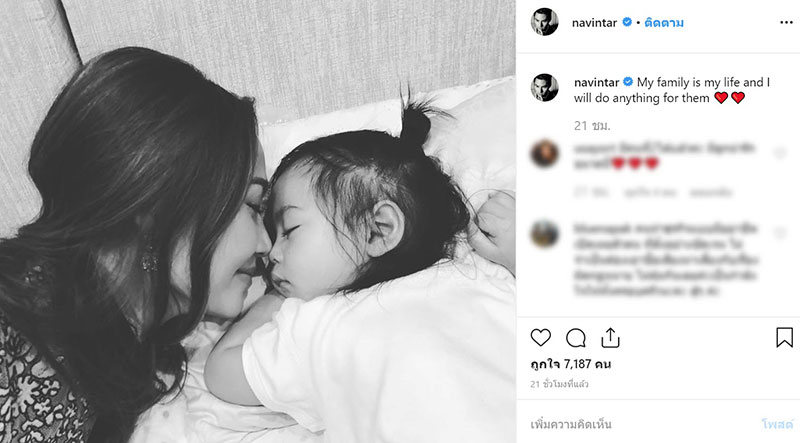This screenshot has height=443, width=800.
Task: Click second commenter's profile picture
Action: (544, 233)
